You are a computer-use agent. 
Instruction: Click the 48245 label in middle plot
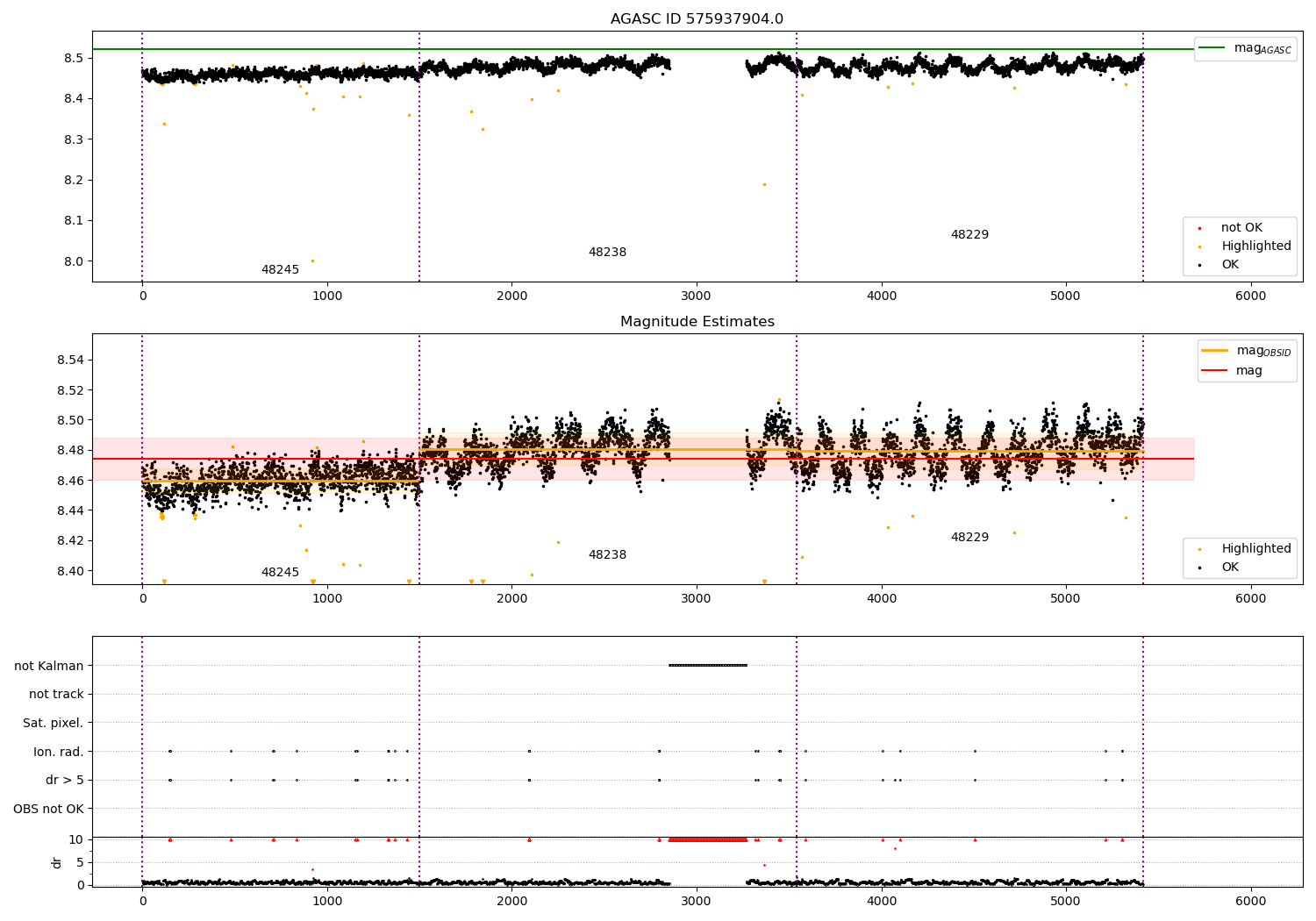[x=280, y=573]
